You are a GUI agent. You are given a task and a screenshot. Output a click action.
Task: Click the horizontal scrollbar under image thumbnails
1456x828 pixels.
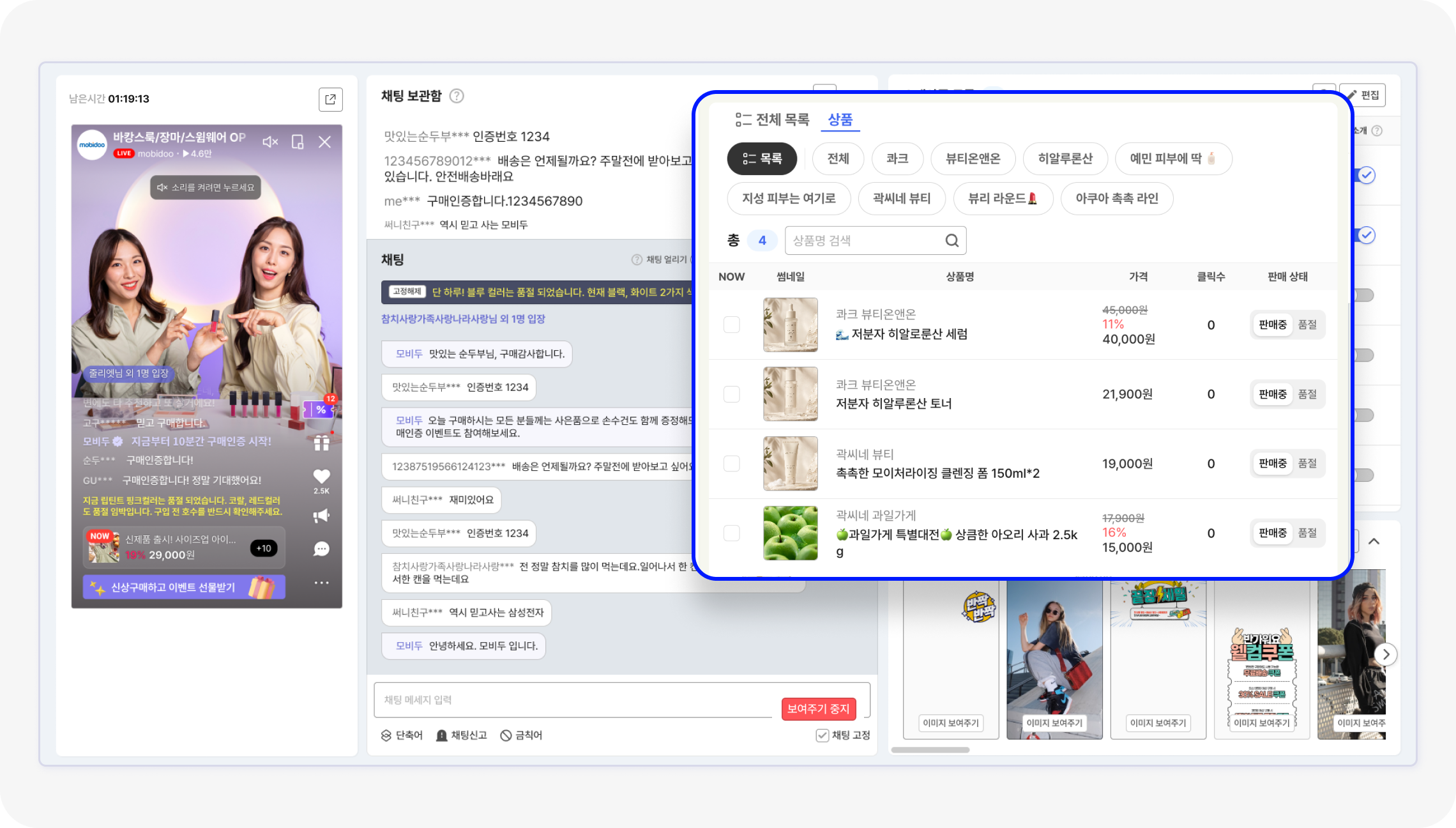[x=930, y=750]
